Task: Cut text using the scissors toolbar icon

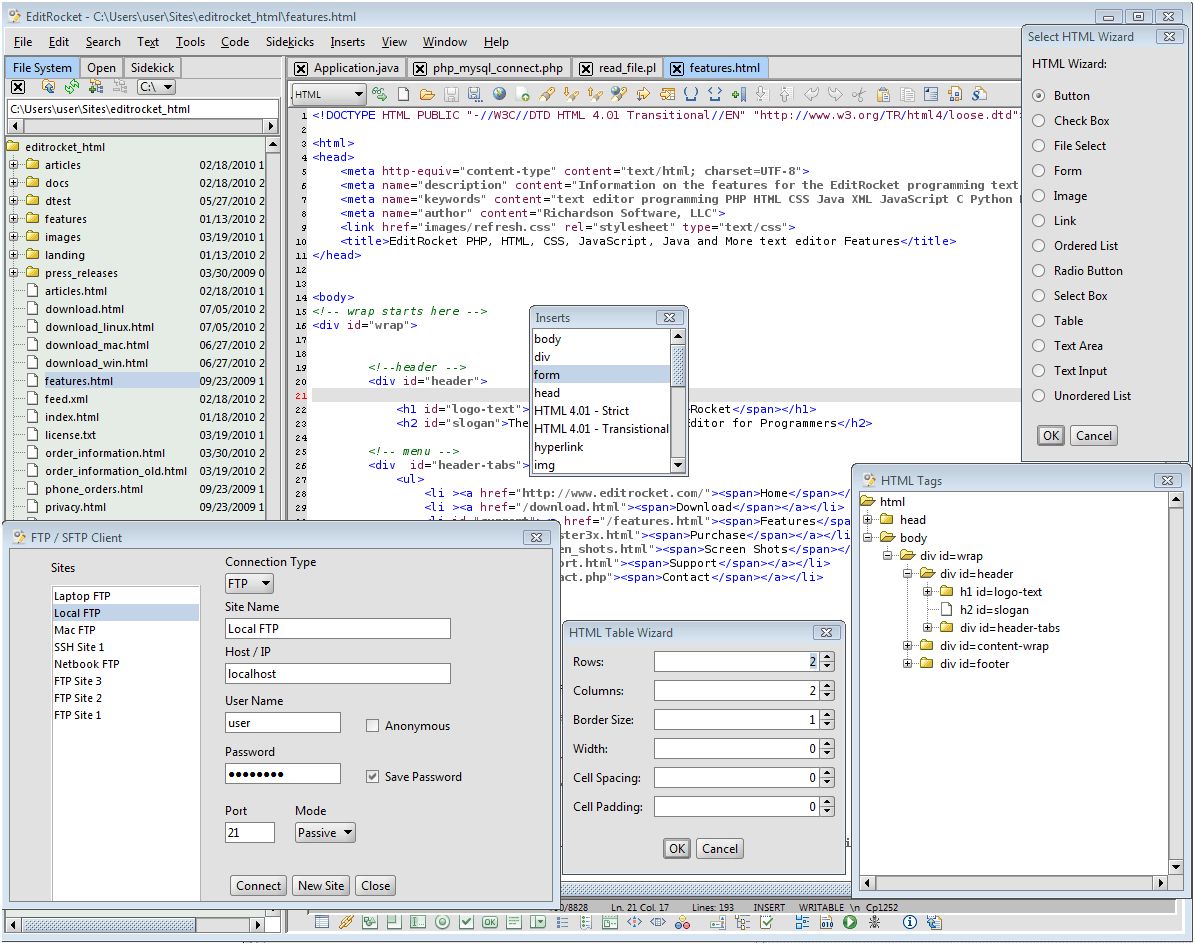Action: 860,94
